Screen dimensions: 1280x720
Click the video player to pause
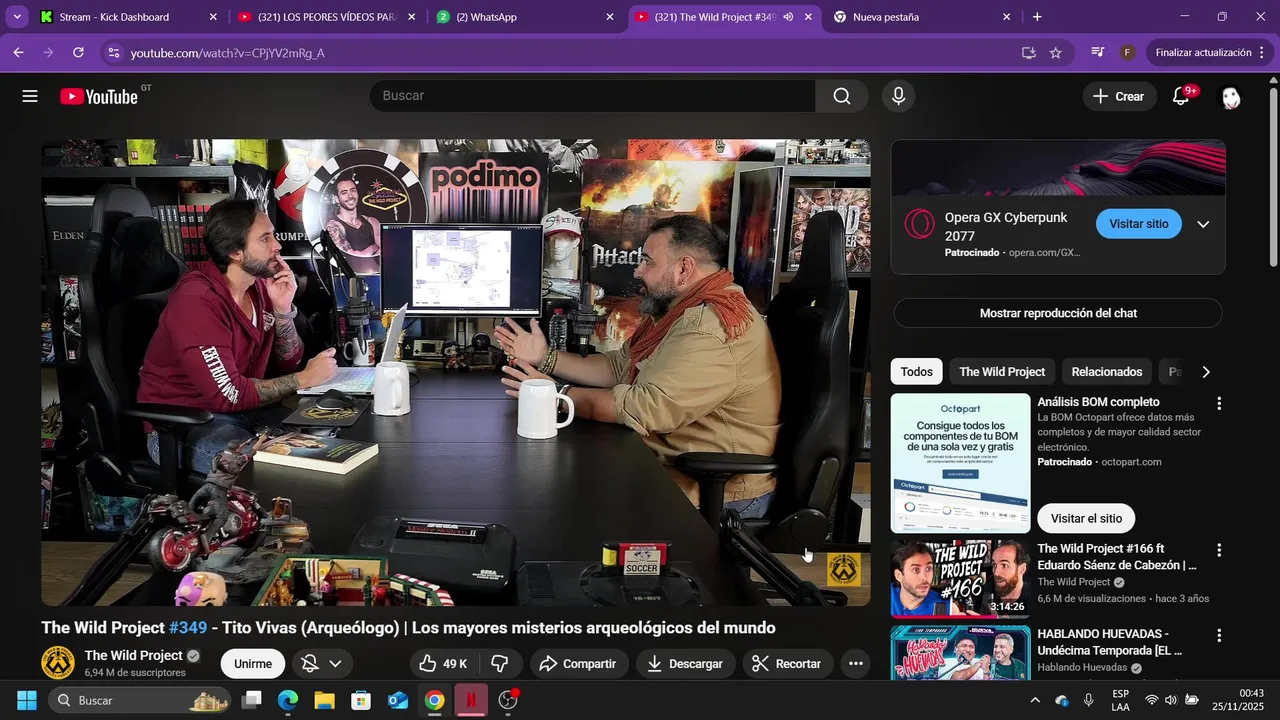[455, 372]
